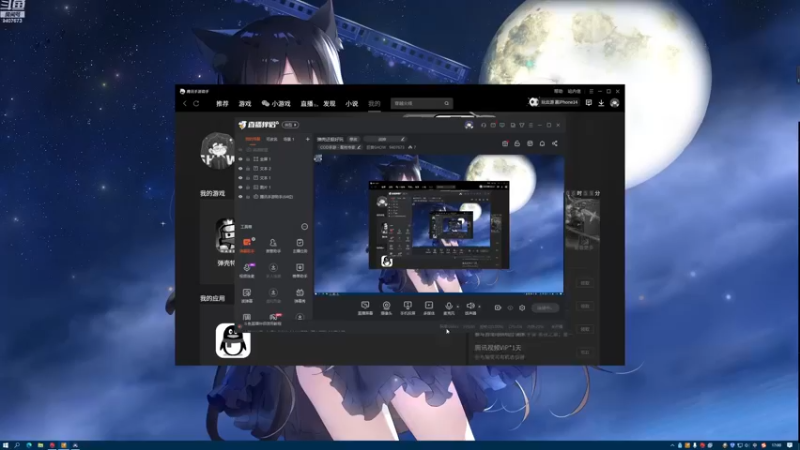800x450 pixels.
Task: Open the Windows Start menu
Action: point(6,445)
